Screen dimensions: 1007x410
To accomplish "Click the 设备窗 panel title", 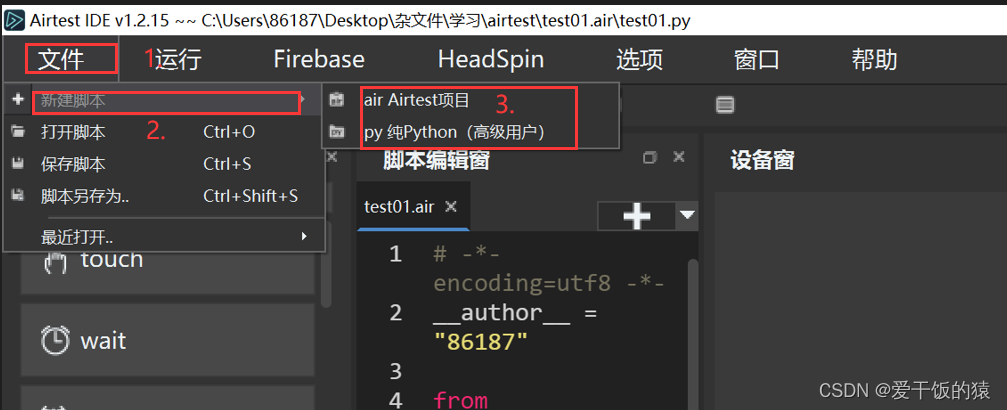I will tap(762, 160).
